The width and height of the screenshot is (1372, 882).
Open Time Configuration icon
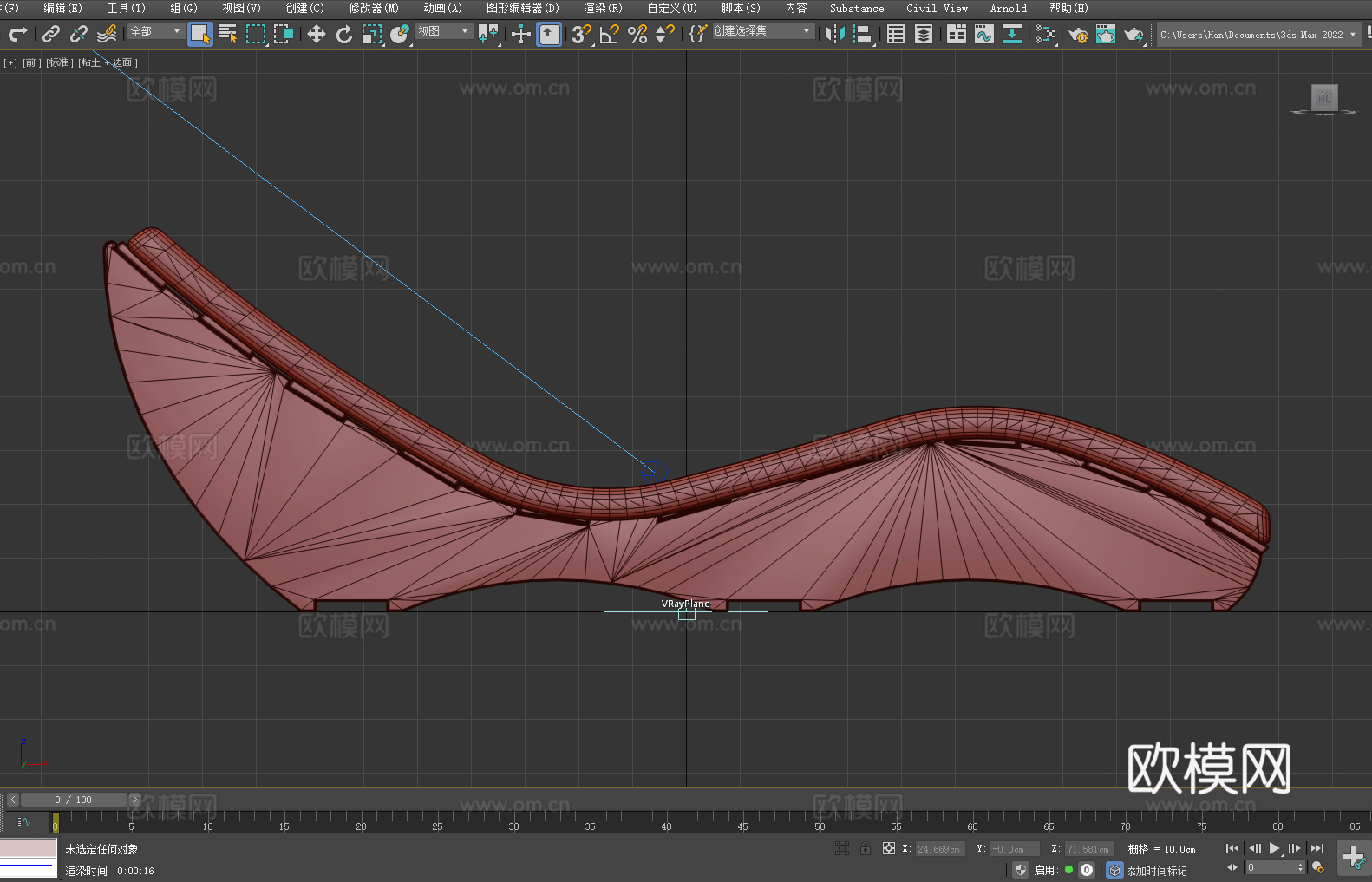tap(1318, 867)
